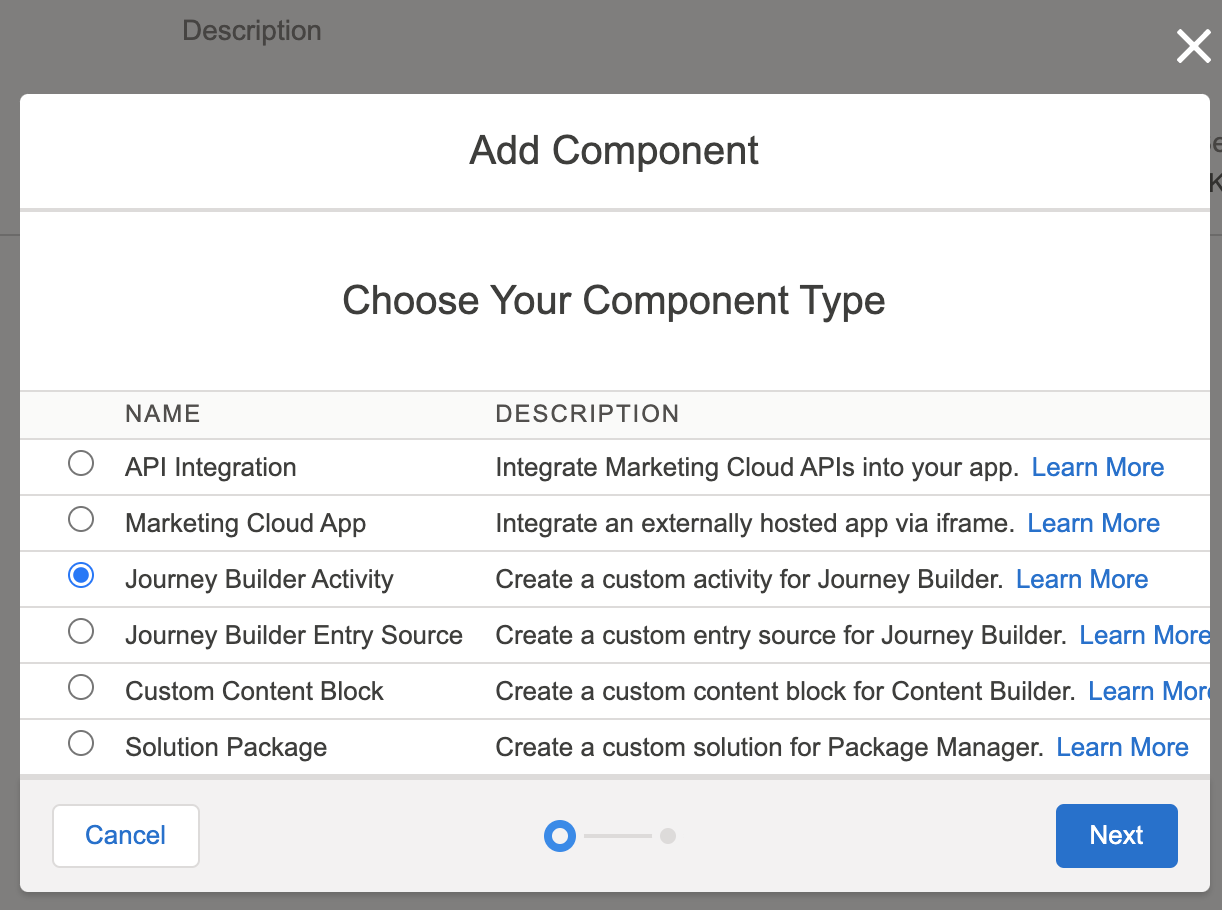Select the Custom Content Block radio button
Screen dimensions: 1222x910
81,688
